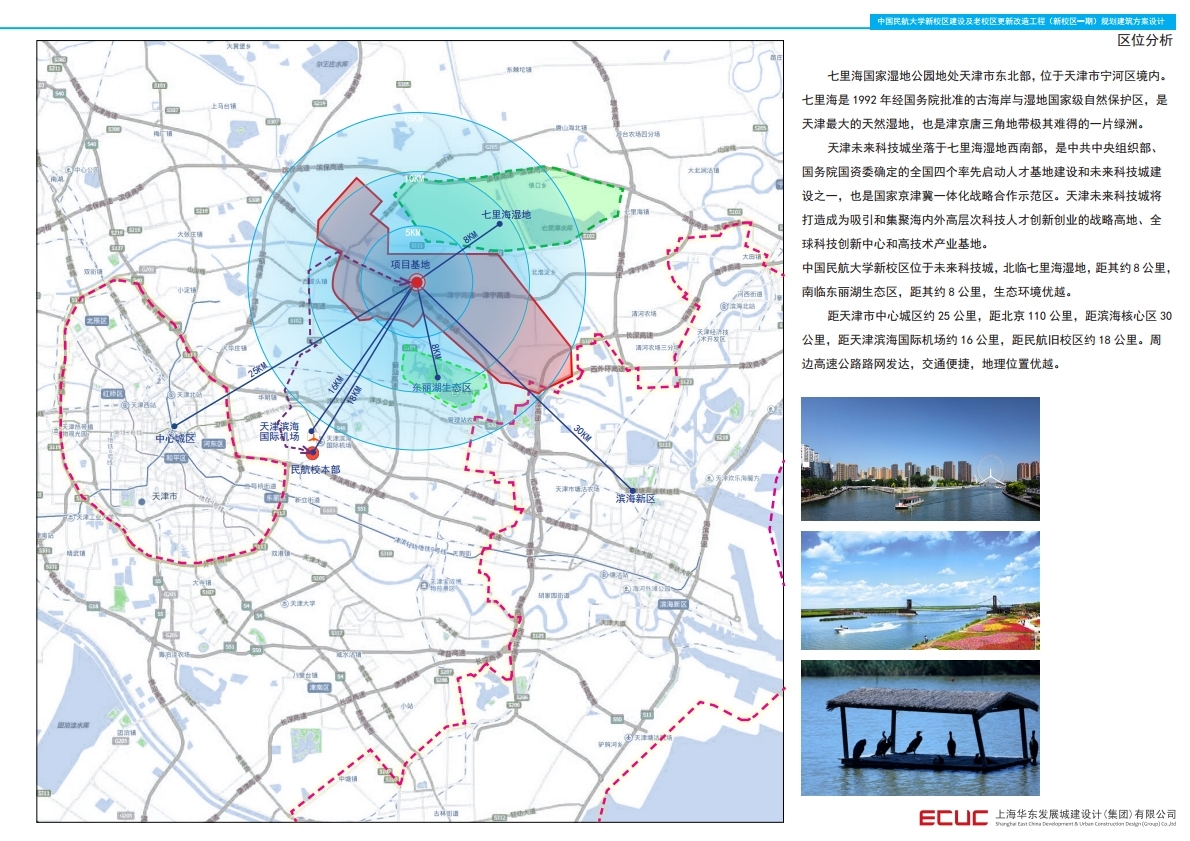Click the red 民航校本部 campus marker
1190x841 pixels.
coord(313,453)
